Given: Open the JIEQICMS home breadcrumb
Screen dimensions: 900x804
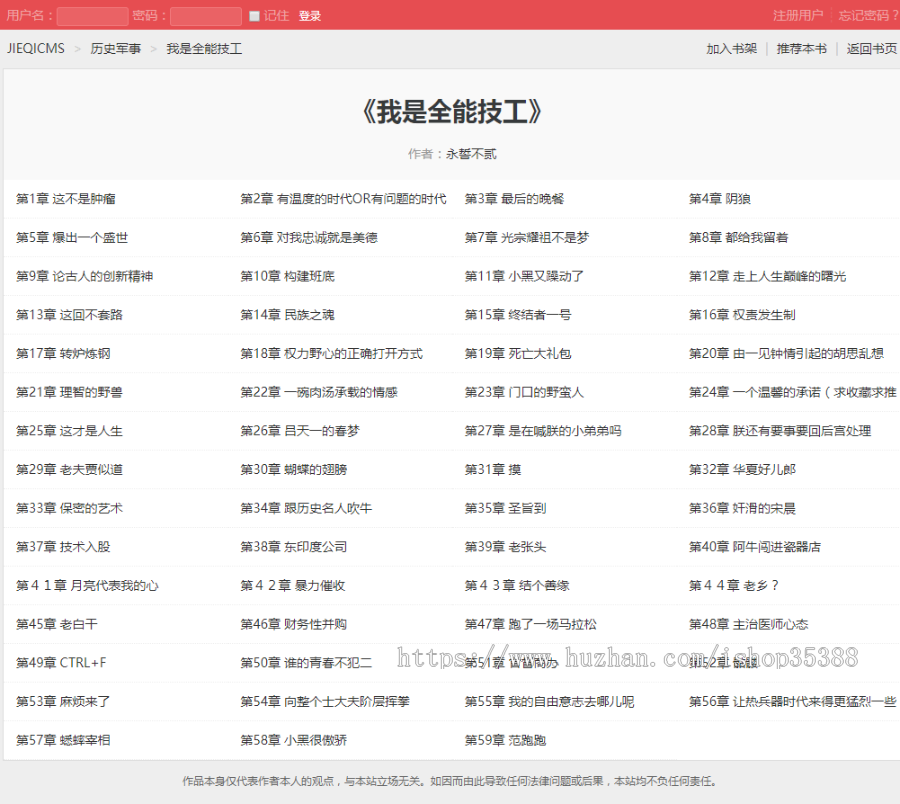Looking at the screenshot, I should pos(36,47).
